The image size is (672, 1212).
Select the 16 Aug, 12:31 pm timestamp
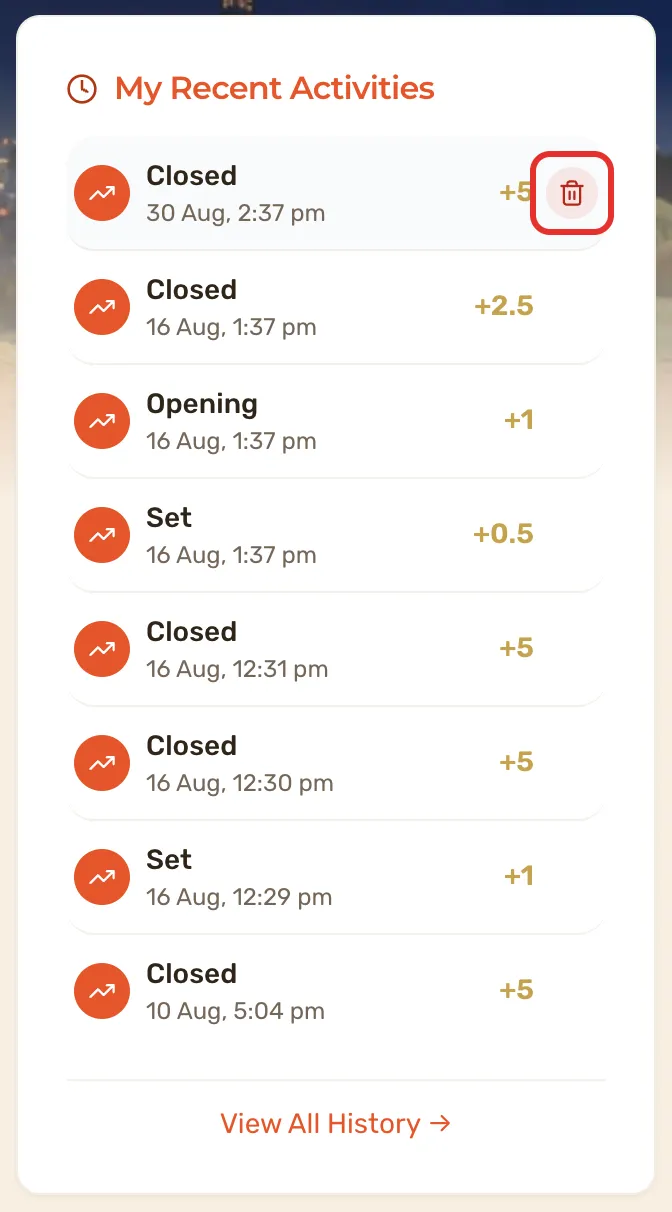237,669
